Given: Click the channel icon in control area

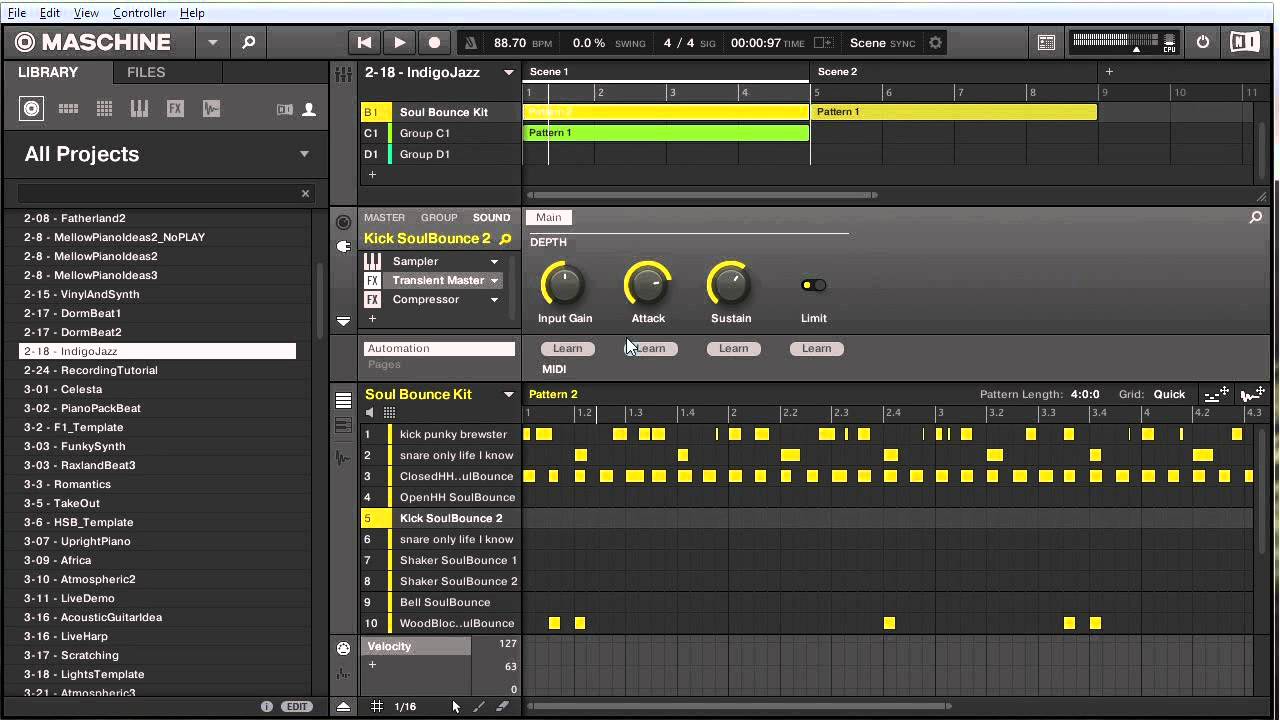Looking at the screenshot, I should point(344,222).
